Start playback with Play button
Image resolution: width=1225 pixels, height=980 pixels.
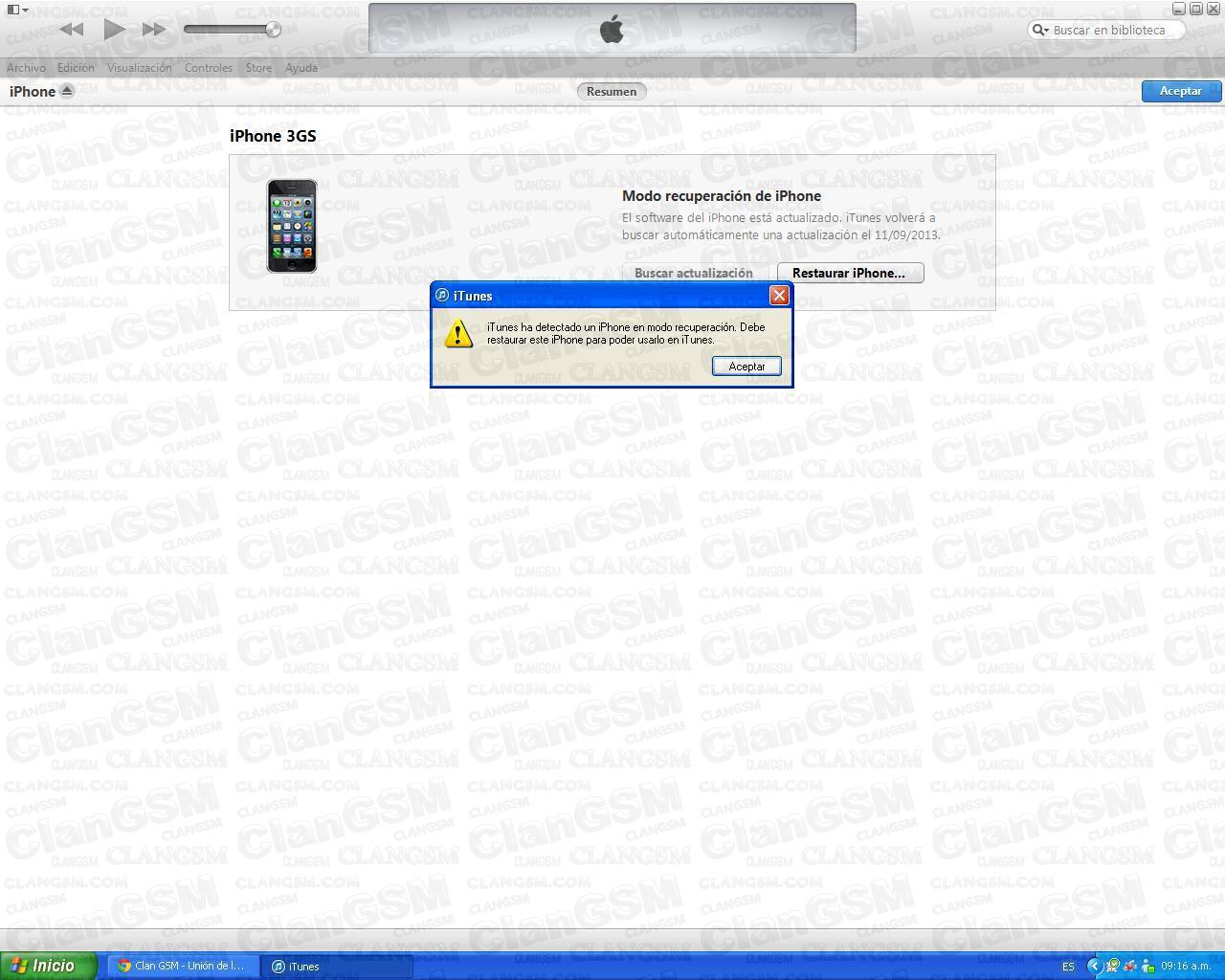(114, 29)
